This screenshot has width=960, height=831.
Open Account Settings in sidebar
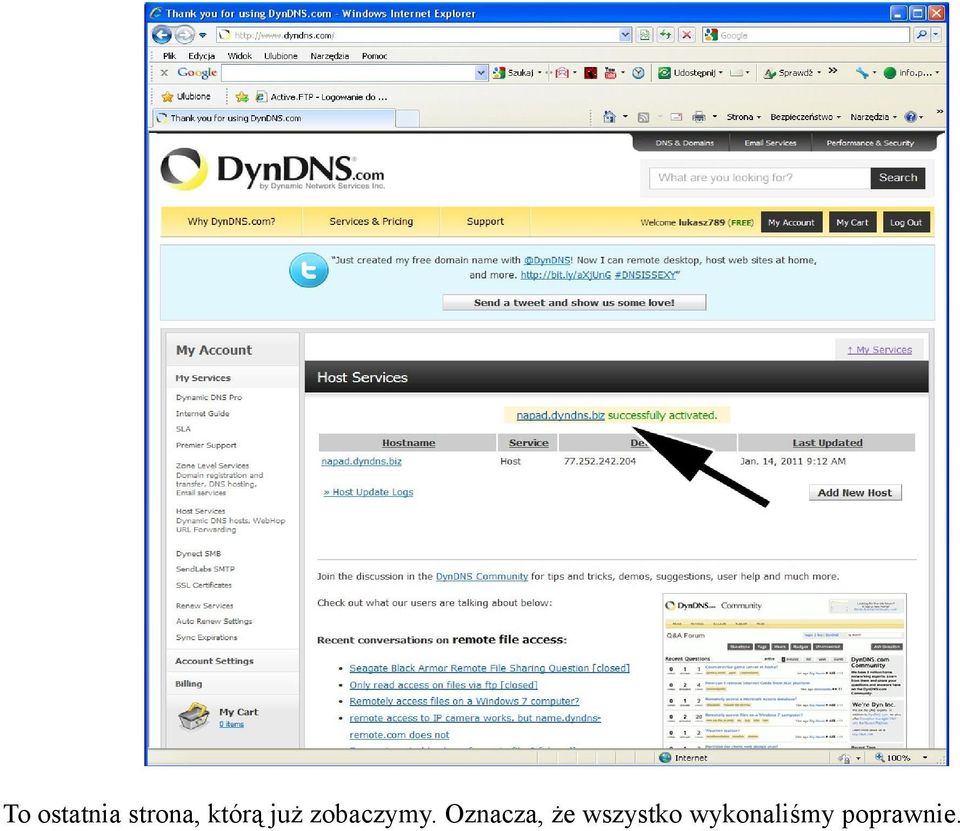click(214, 661)
